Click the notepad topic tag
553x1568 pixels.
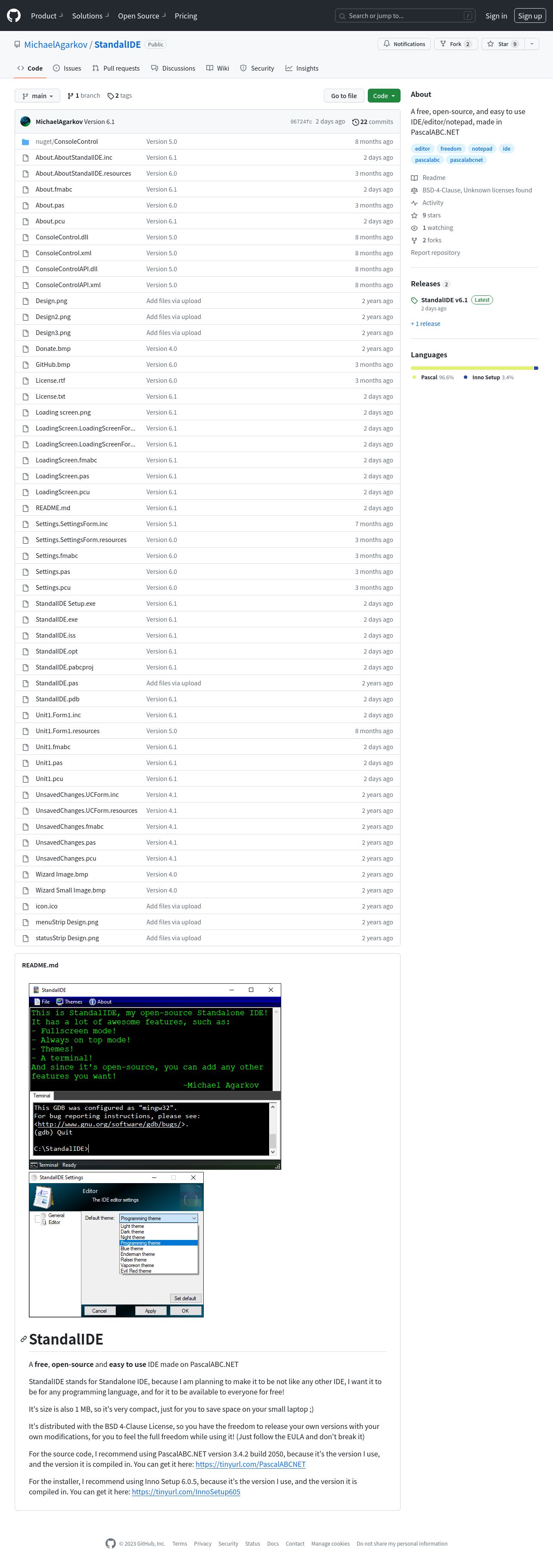click(482, 149)
